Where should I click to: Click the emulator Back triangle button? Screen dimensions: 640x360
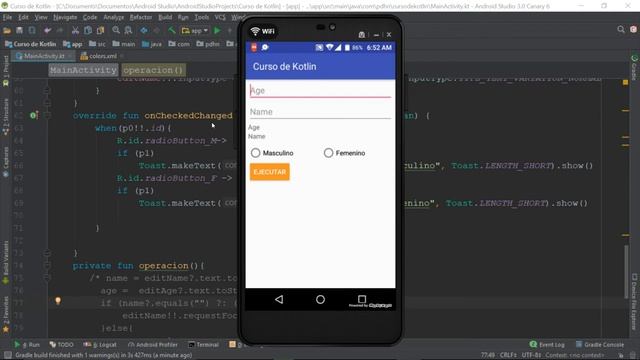[279, 300]
